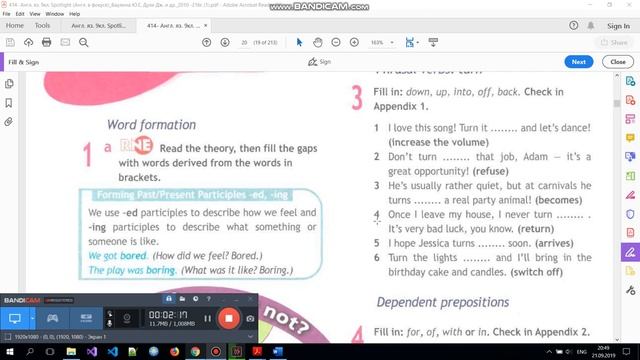Open the attachments paperclip panel
This screenshot has height=360, width=640.
point(9,122)
